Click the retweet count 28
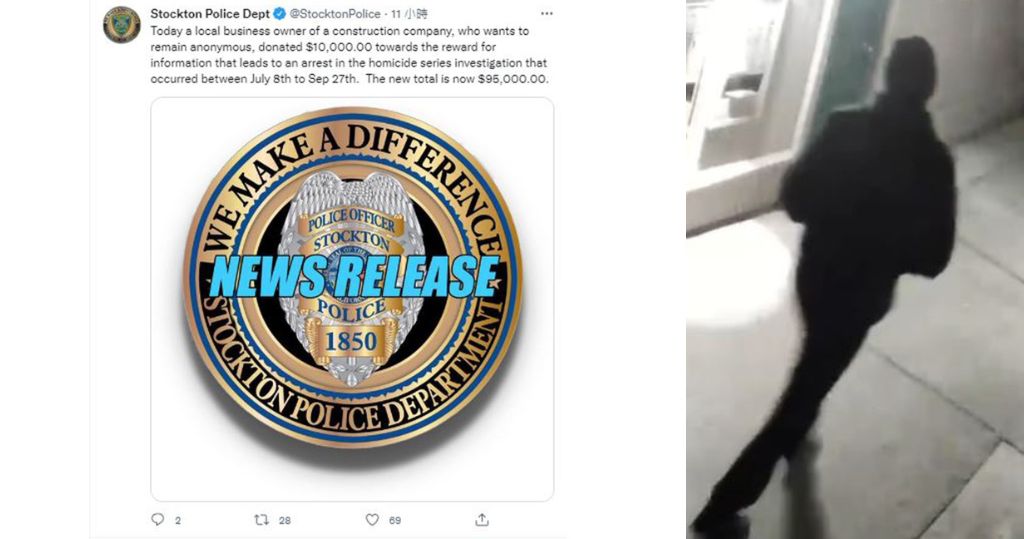The width and height of the screenshot is (1024, 539). (x=285, y=521)
